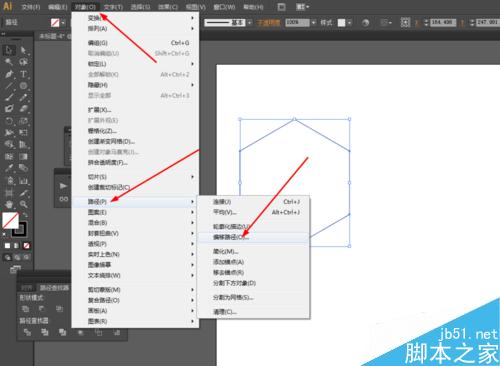Click the Transform icon in control bar

click(405, 23)
